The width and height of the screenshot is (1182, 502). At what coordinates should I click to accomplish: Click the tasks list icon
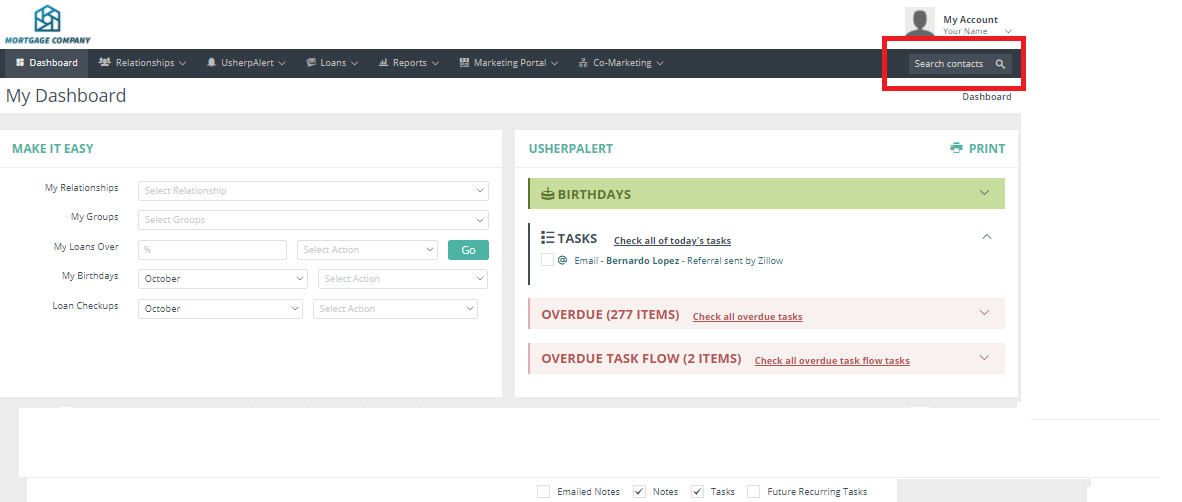[547, 238]
